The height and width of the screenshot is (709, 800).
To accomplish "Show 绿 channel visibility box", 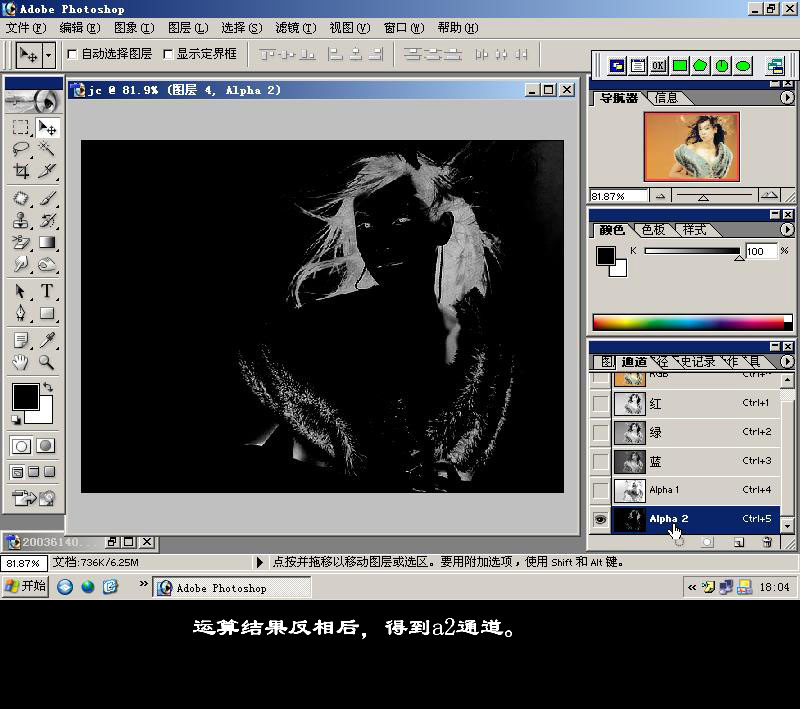I will pos(601,433).
